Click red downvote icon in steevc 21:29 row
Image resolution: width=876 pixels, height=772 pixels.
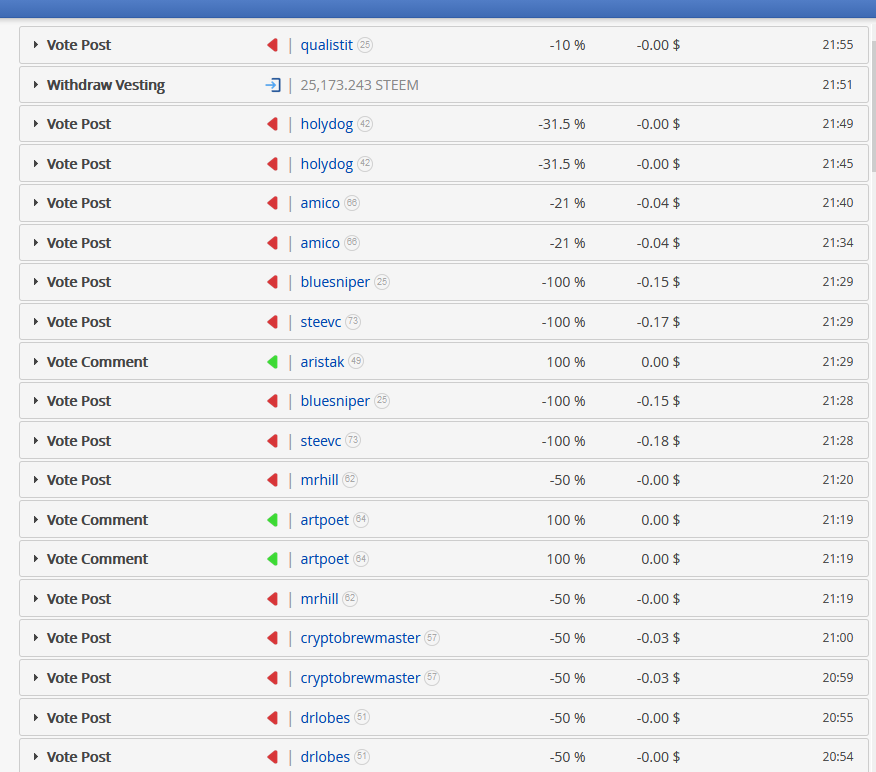[273, 322]
